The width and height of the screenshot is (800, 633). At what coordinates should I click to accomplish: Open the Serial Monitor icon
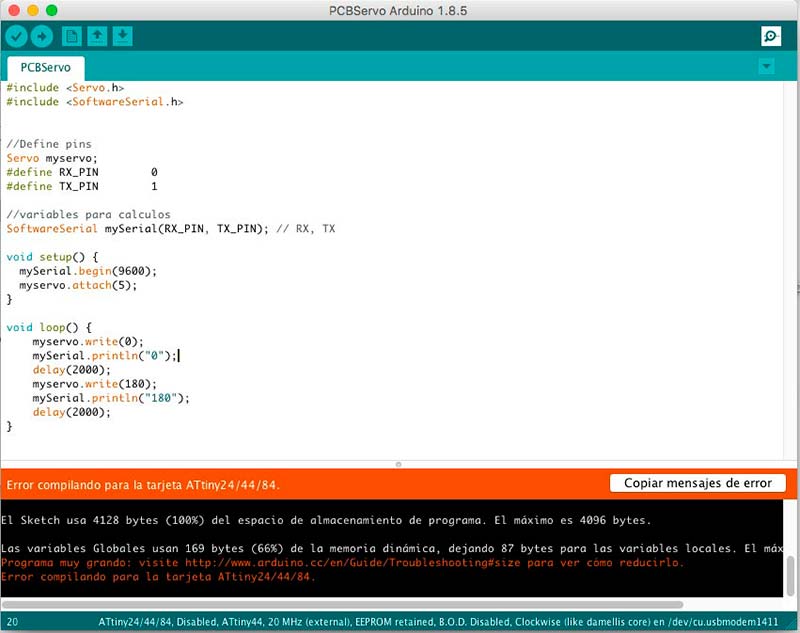[x=770, y=36]
